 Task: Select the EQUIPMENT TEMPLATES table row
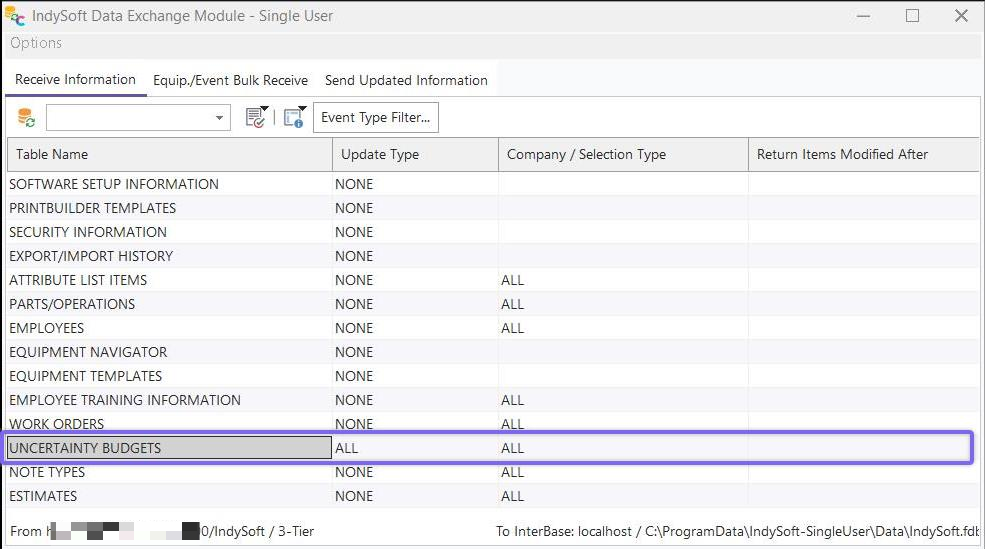[x=86, y=376]
